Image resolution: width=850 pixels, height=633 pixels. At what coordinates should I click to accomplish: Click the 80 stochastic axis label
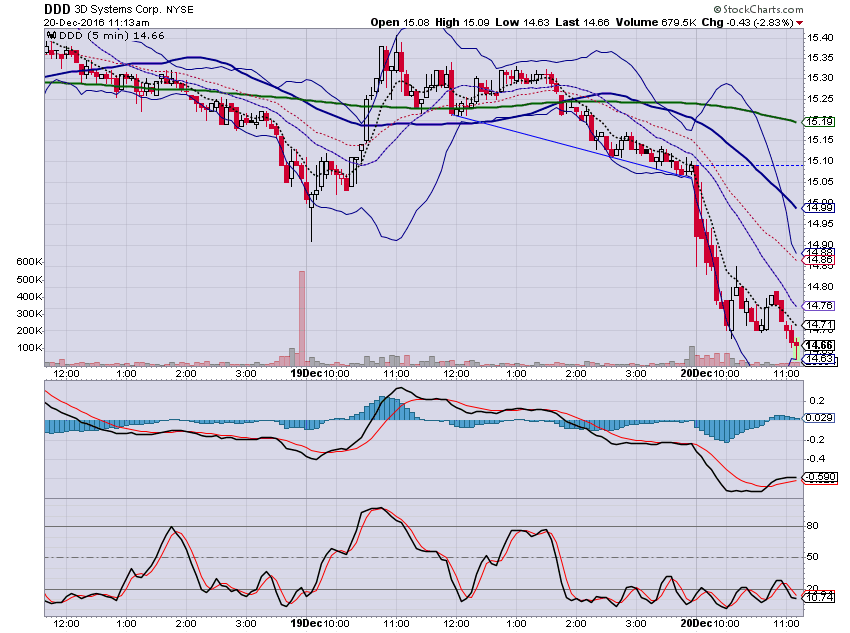tap(813, 526)
